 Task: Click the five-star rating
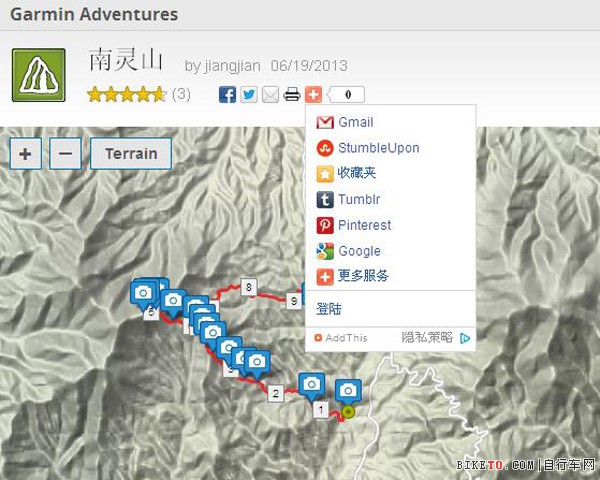click(126, 95)
